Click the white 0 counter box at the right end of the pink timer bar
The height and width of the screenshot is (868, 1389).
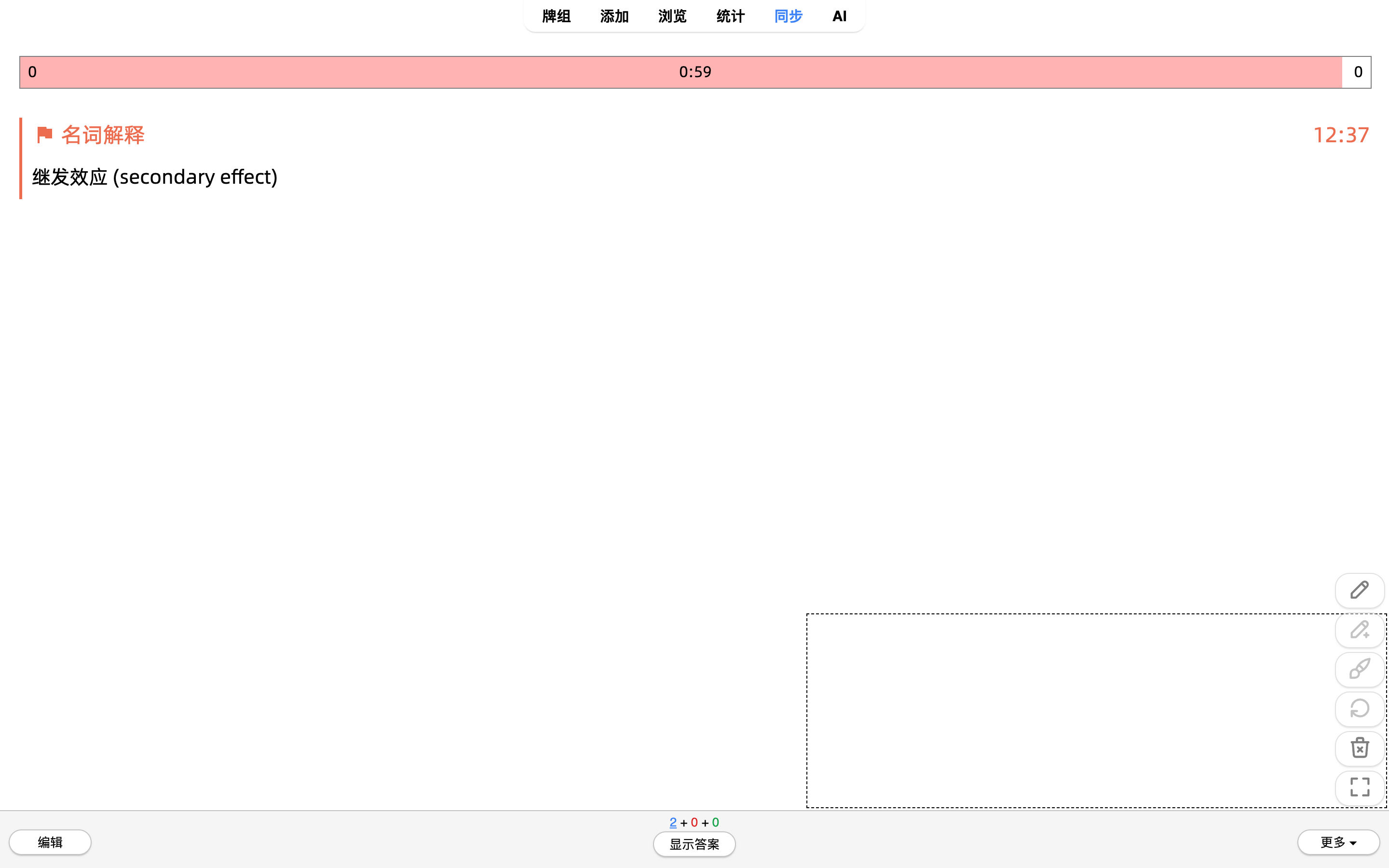[x=1356, y=72]
